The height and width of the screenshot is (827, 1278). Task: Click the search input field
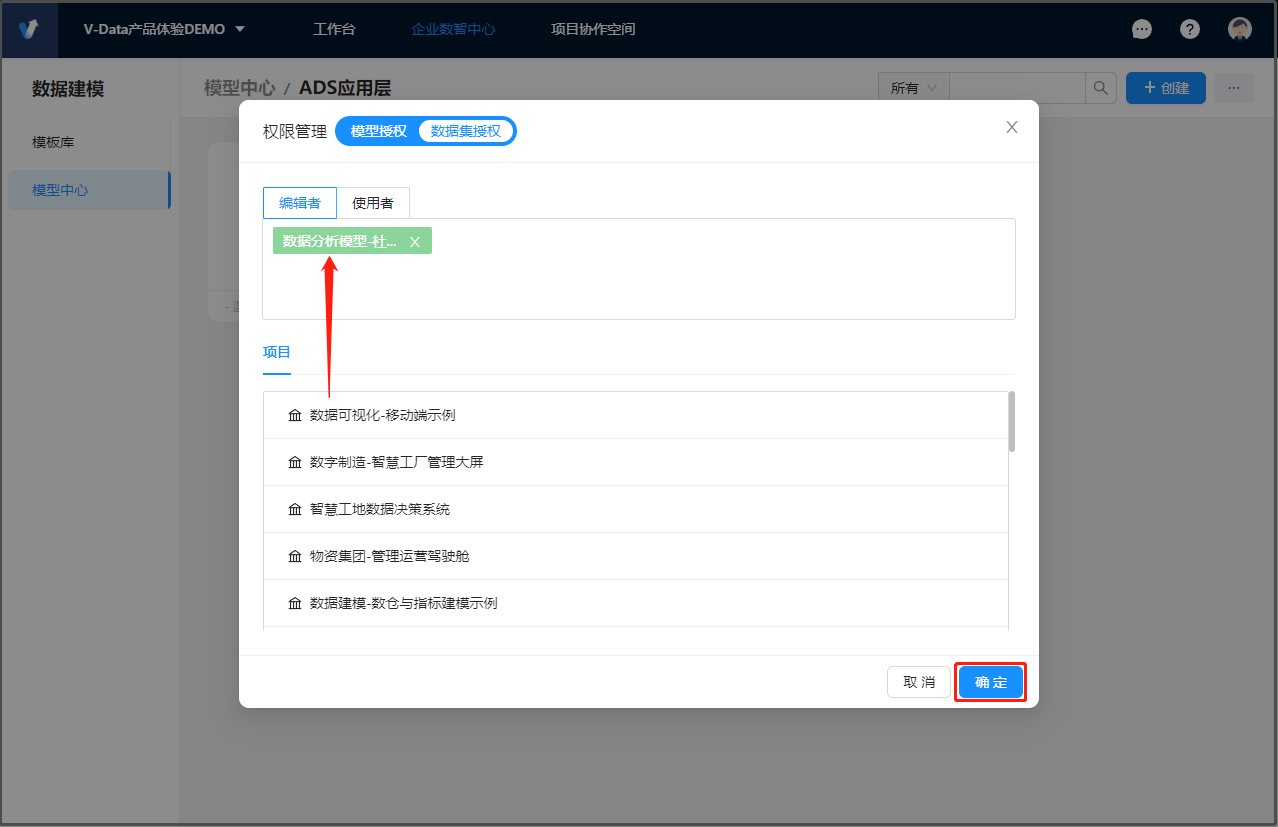pos(1016,88)
